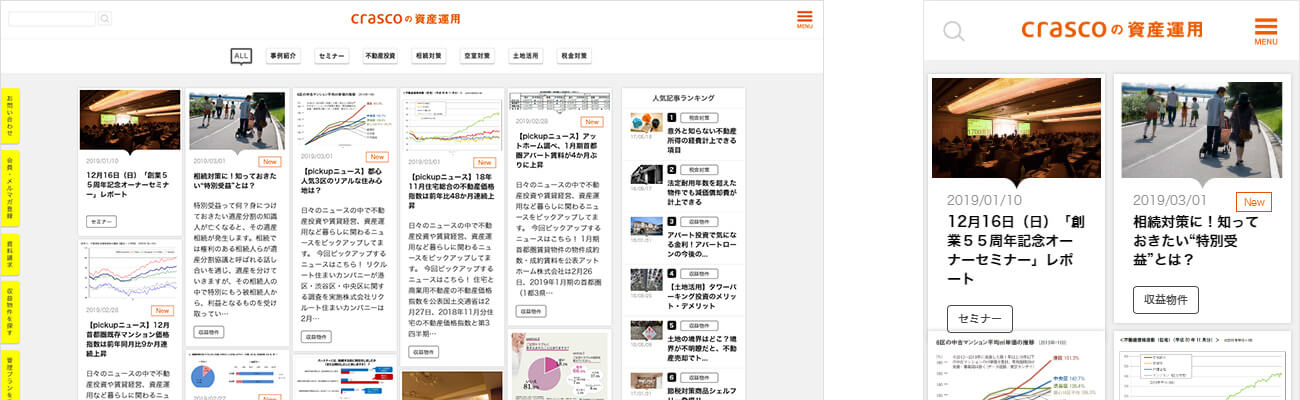Select the 相続対策 category filter
This screenshot has height=400, width=1300.
coord(428,56)
